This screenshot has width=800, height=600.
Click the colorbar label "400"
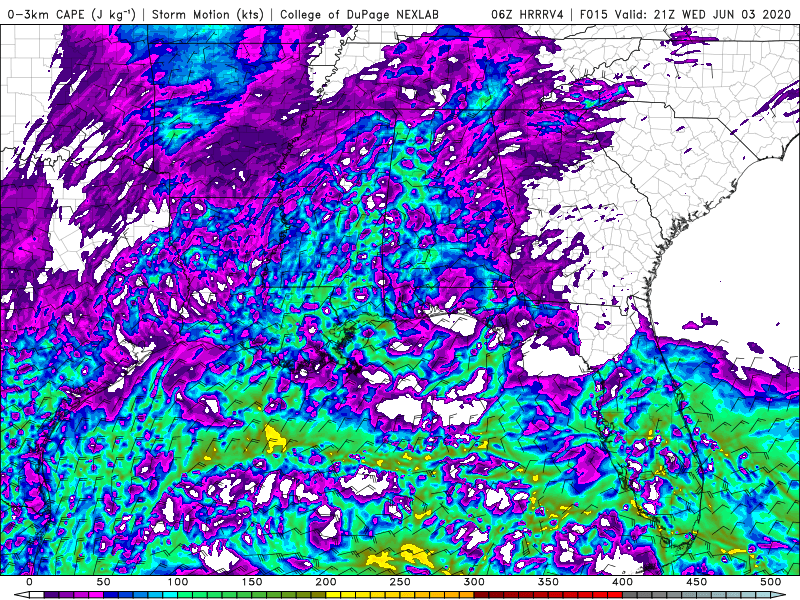[x=622, y=582]
